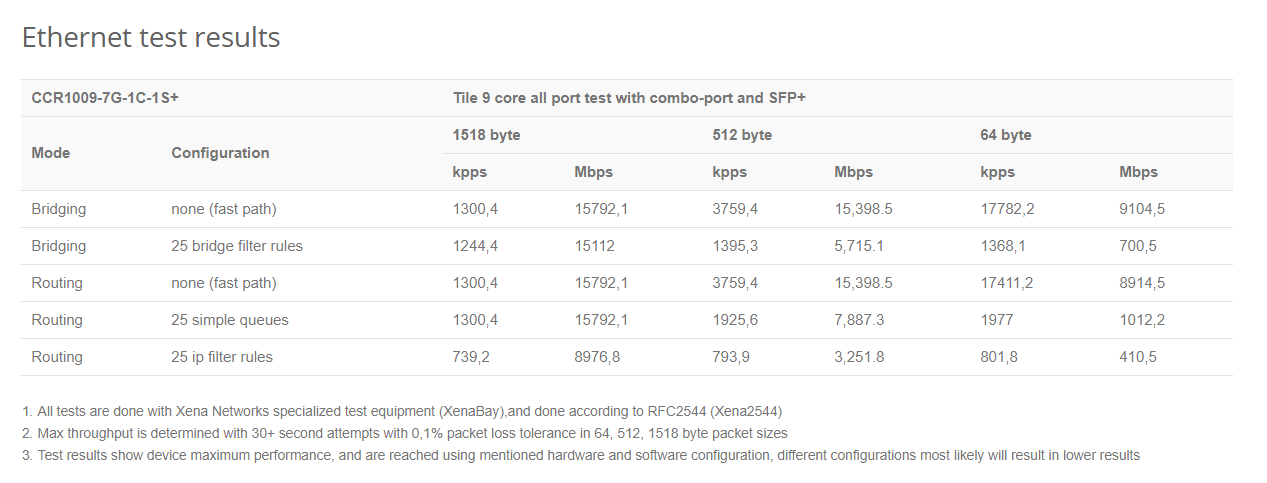Click the Mode column header
This screenshot has height=483, width=1267.
pos(51,153)
